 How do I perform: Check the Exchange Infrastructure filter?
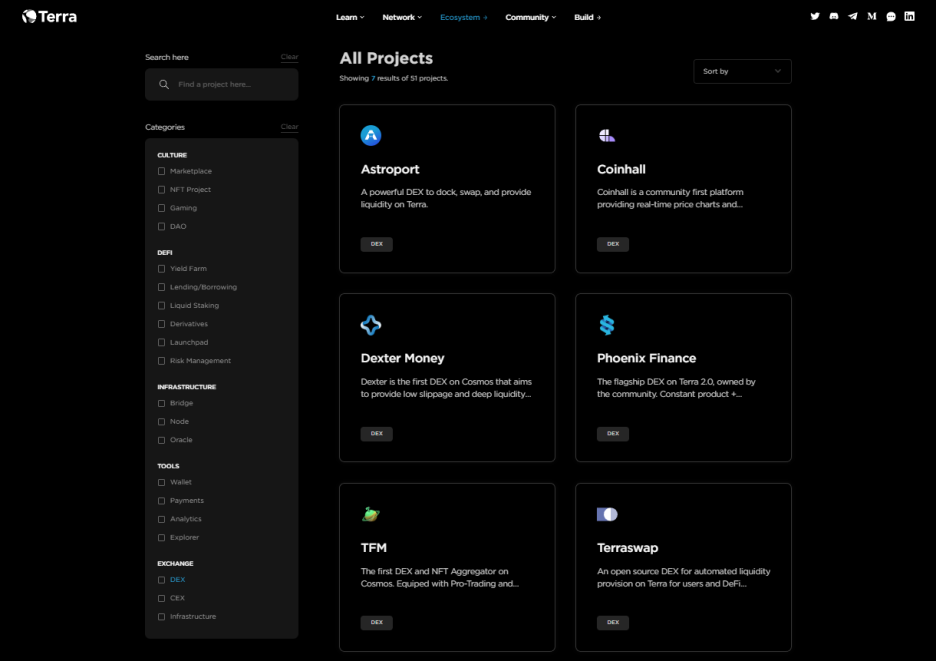click(161, 617)
